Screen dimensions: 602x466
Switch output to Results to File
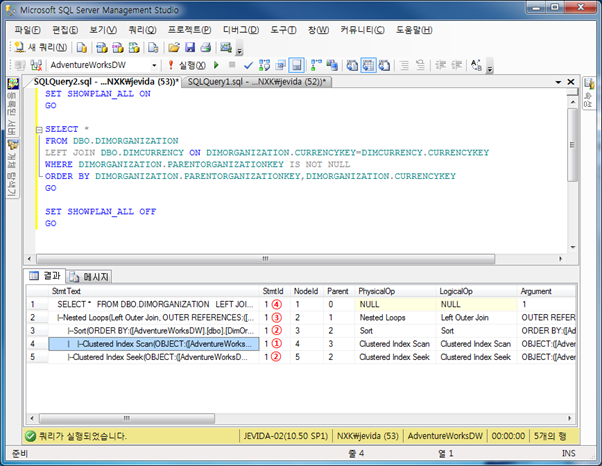pos(384,65)
